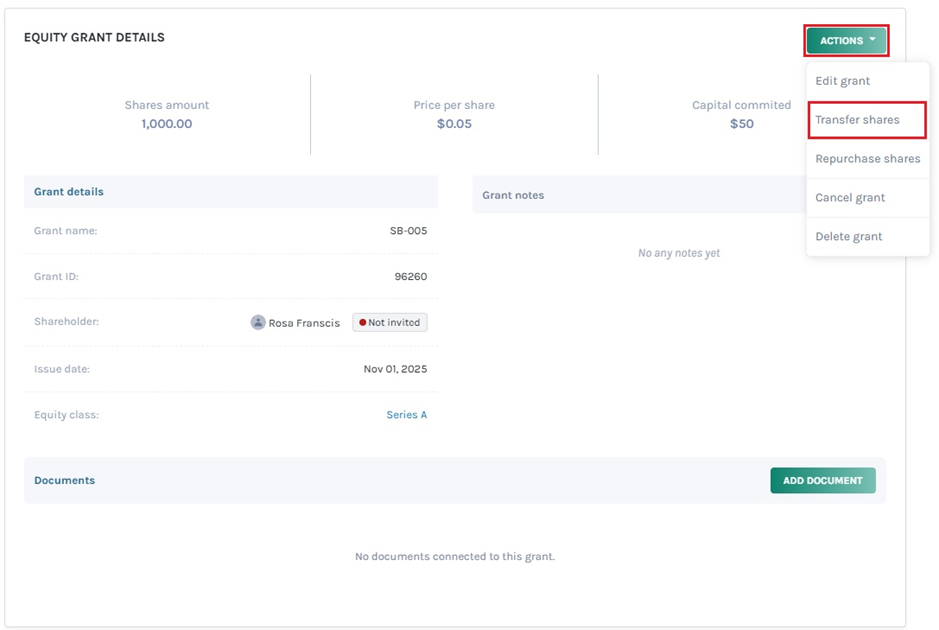
Task: Click the Capital commited $50 value
Action: click(741, 124)
